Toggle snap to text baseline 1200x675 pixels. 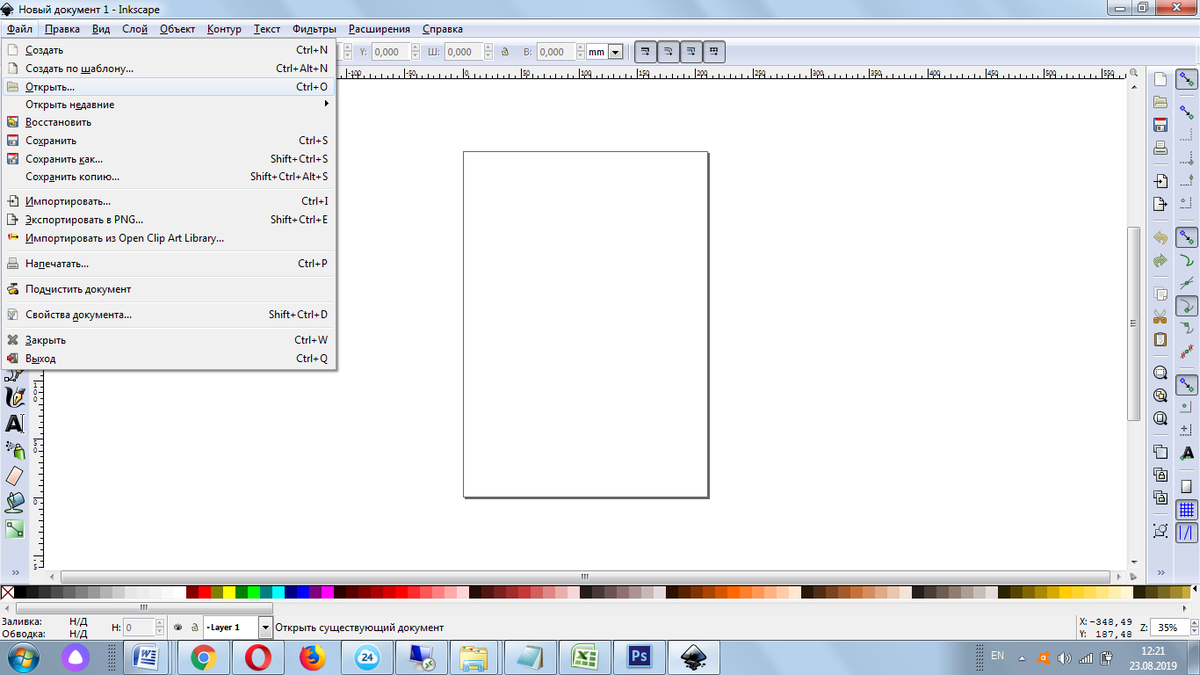[x=1187, y=453]
